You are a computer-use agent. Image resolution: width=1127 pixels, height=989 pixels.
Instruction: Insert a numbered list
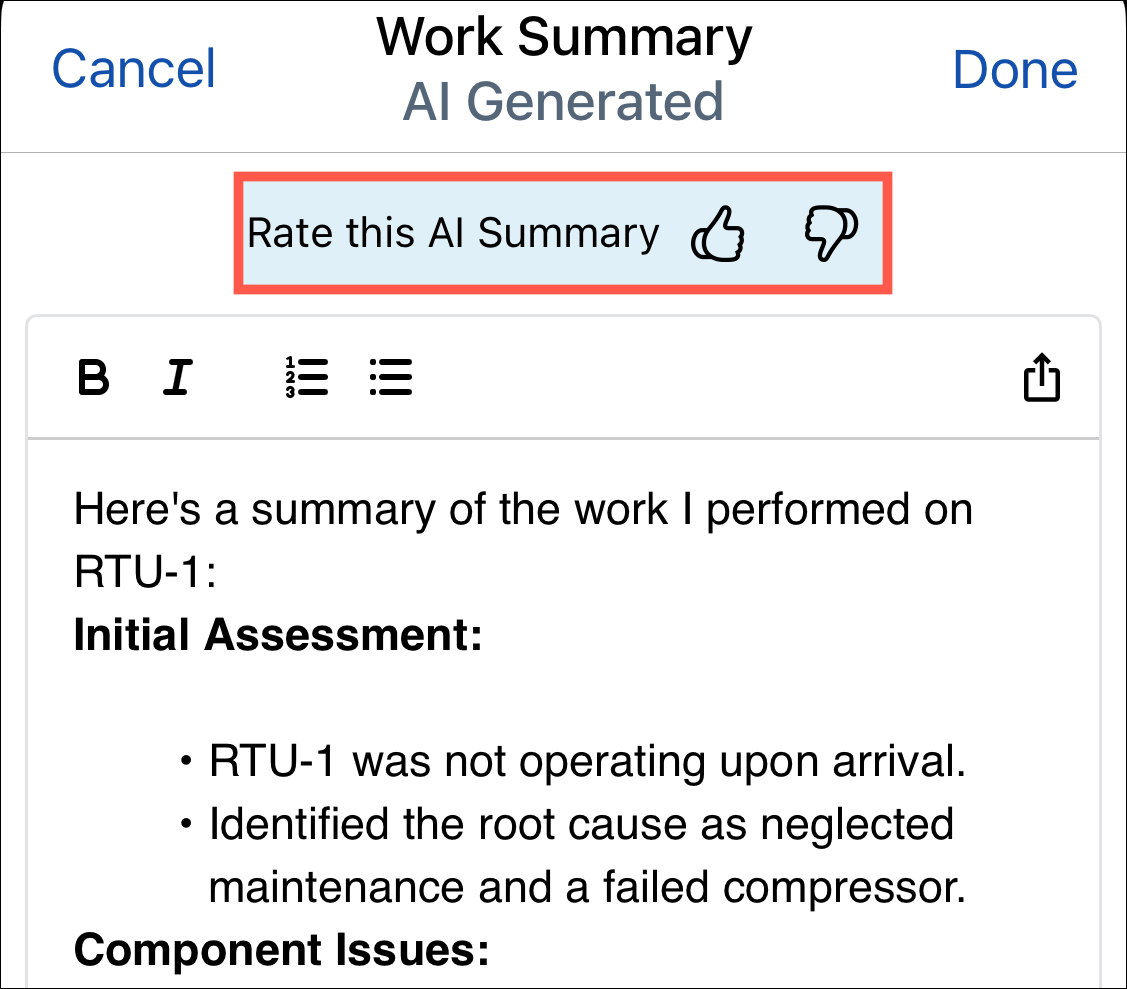pyautogui.click(x=306, y=378)
